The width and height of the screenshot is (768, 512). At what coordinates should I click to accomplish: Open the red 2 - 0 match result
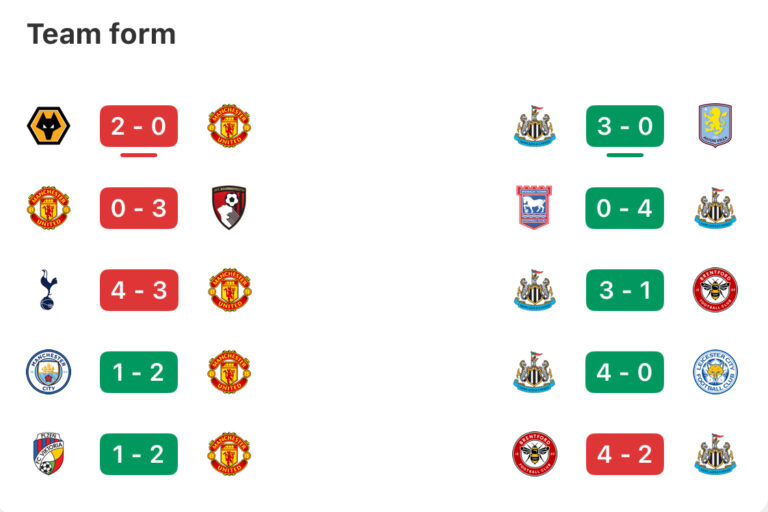(138, 126)
